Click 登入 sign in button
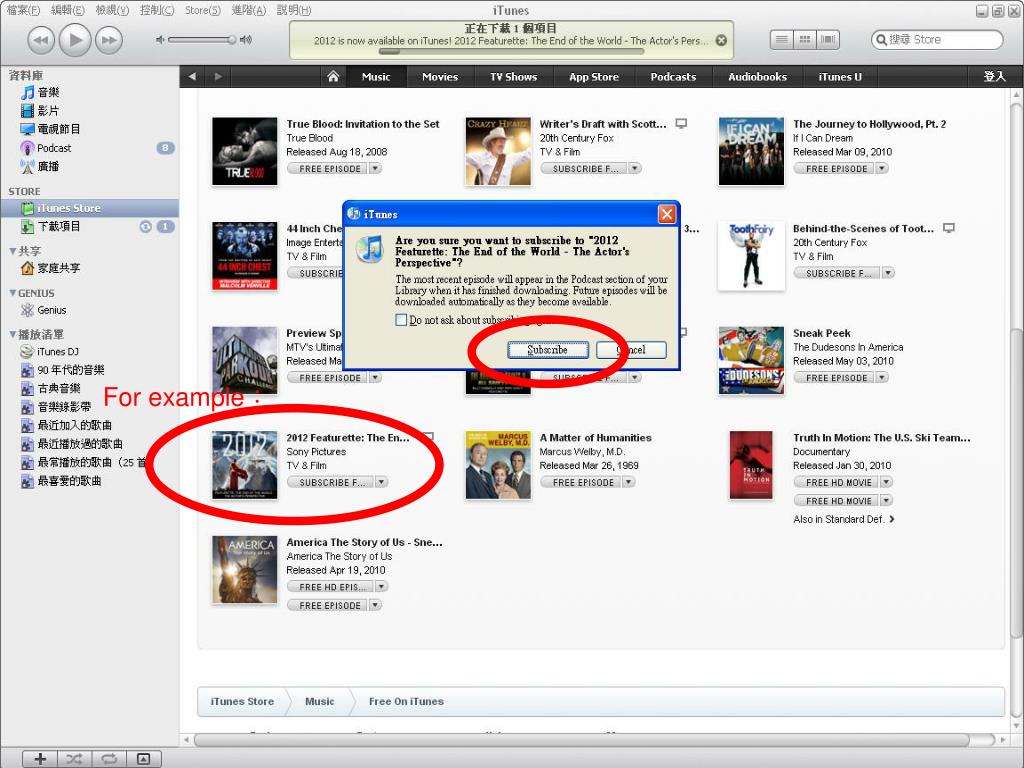Image resolution: width=1024 pixels, height=768 pixels. [x=994, y=76]
